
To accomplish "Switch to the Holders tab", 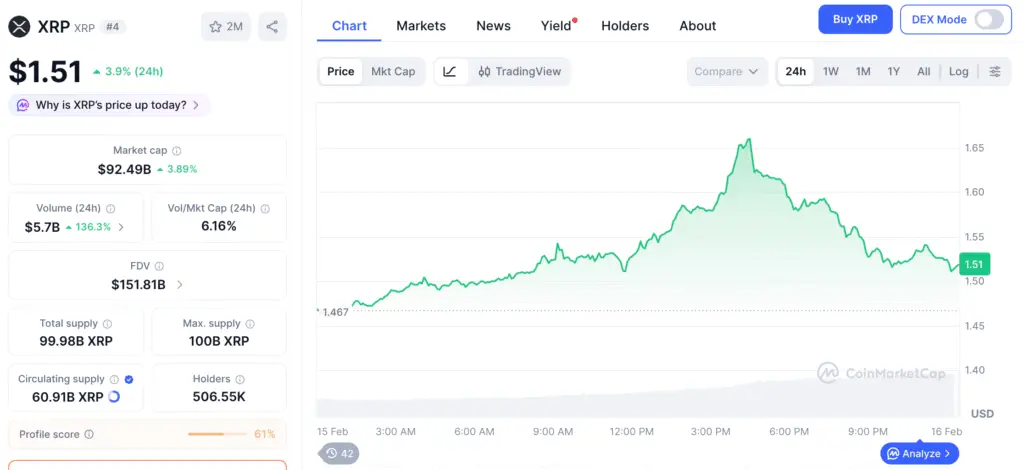I will point(625,26).
